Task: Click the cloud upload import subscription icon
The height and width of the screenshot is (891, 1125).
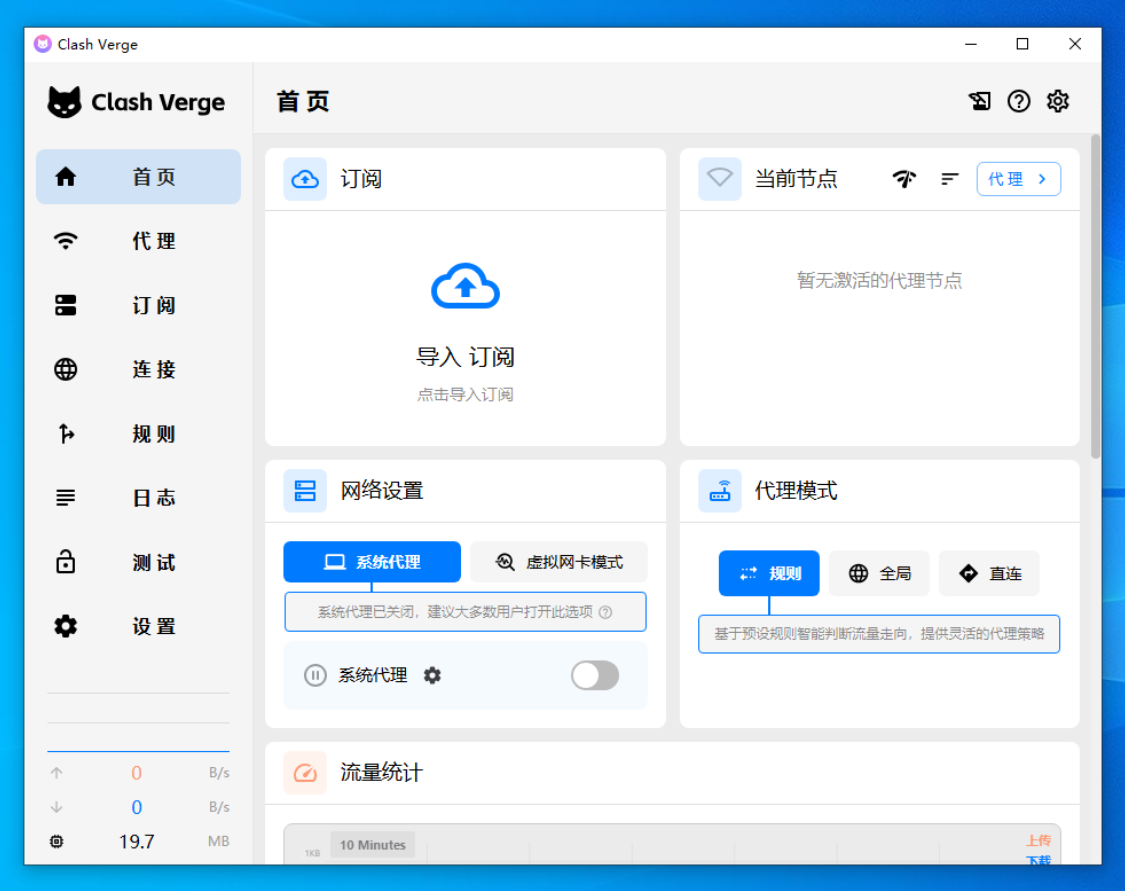Action: point(465,286)
